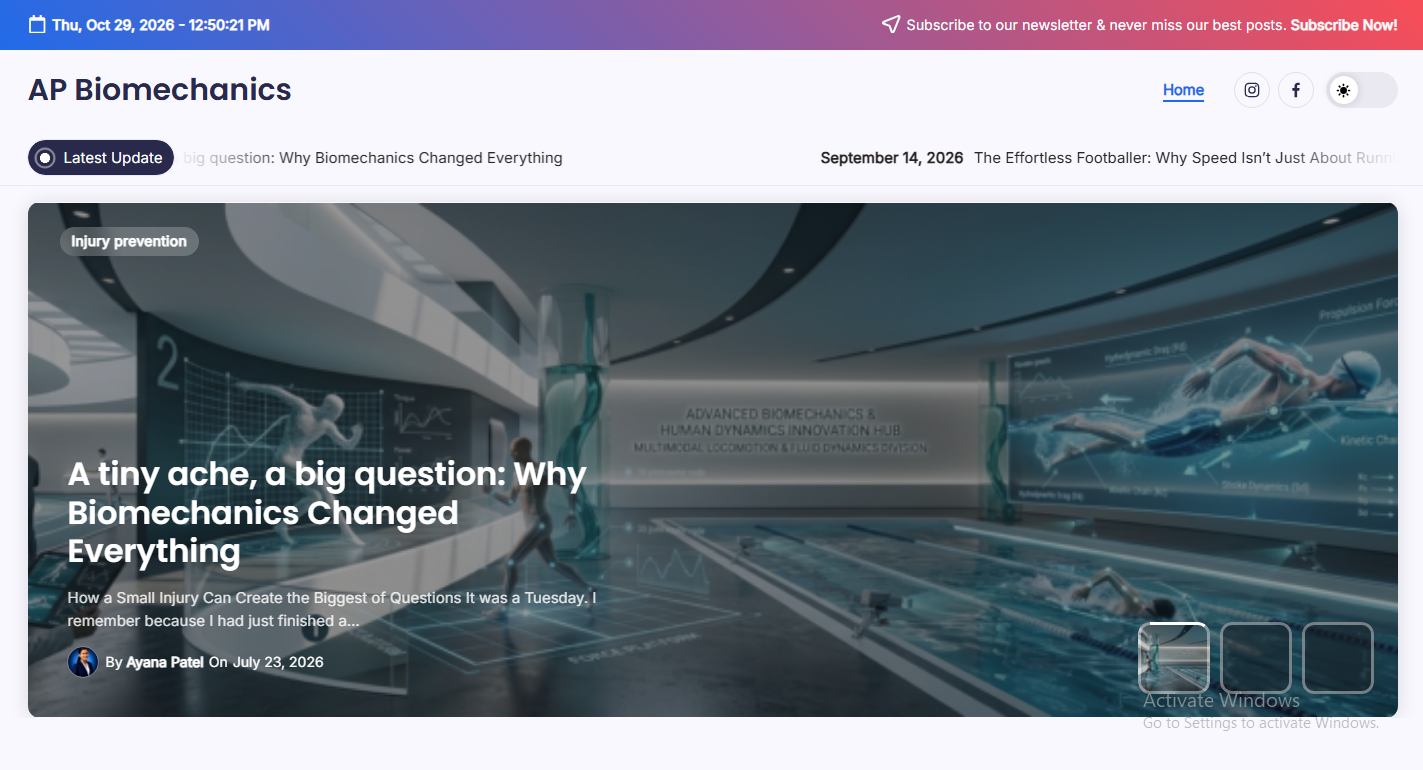Viewport: 1423px width, 770px height.
Task: Open The Effortless Footballer ticker post
Action: 1185,158
